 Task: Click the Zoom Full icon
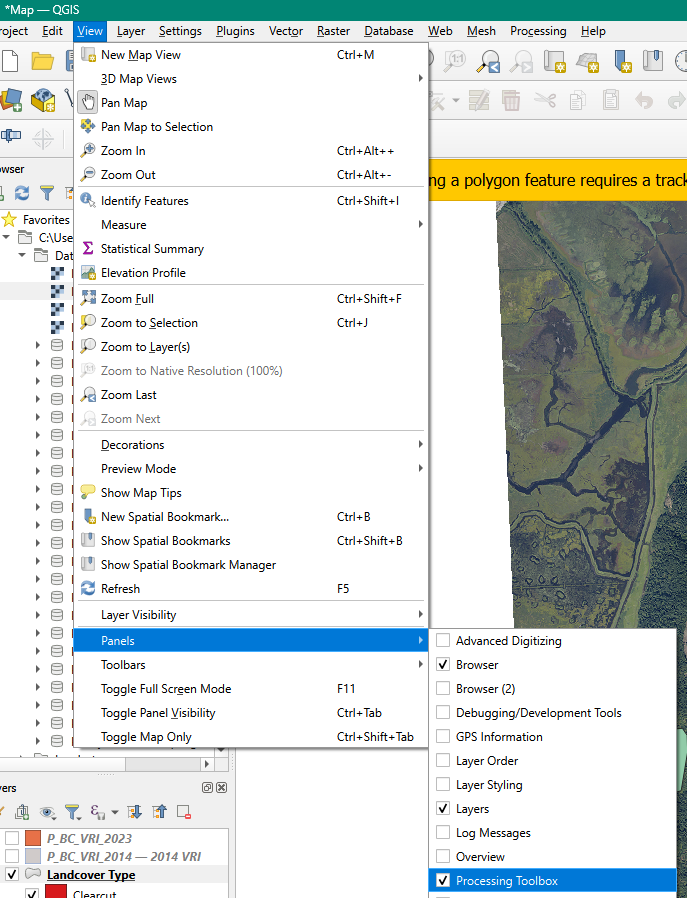pos(88,299)
